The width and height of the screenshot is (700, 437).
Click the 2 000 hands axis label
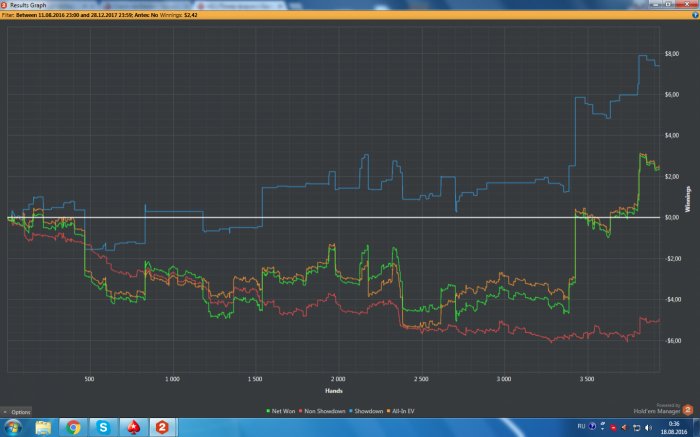338,379
